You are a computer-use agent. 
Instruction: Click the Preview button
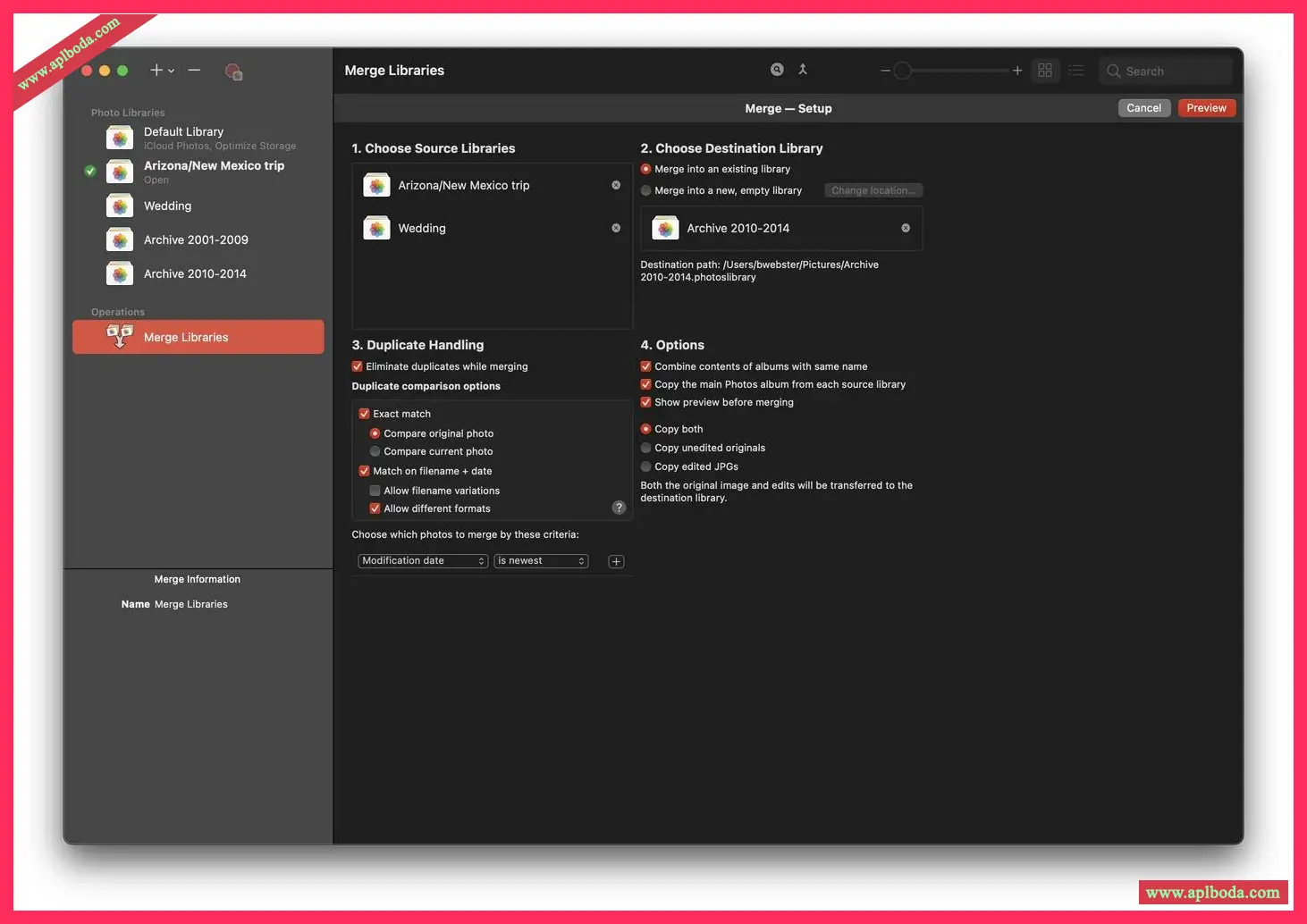pos(1206,107)
